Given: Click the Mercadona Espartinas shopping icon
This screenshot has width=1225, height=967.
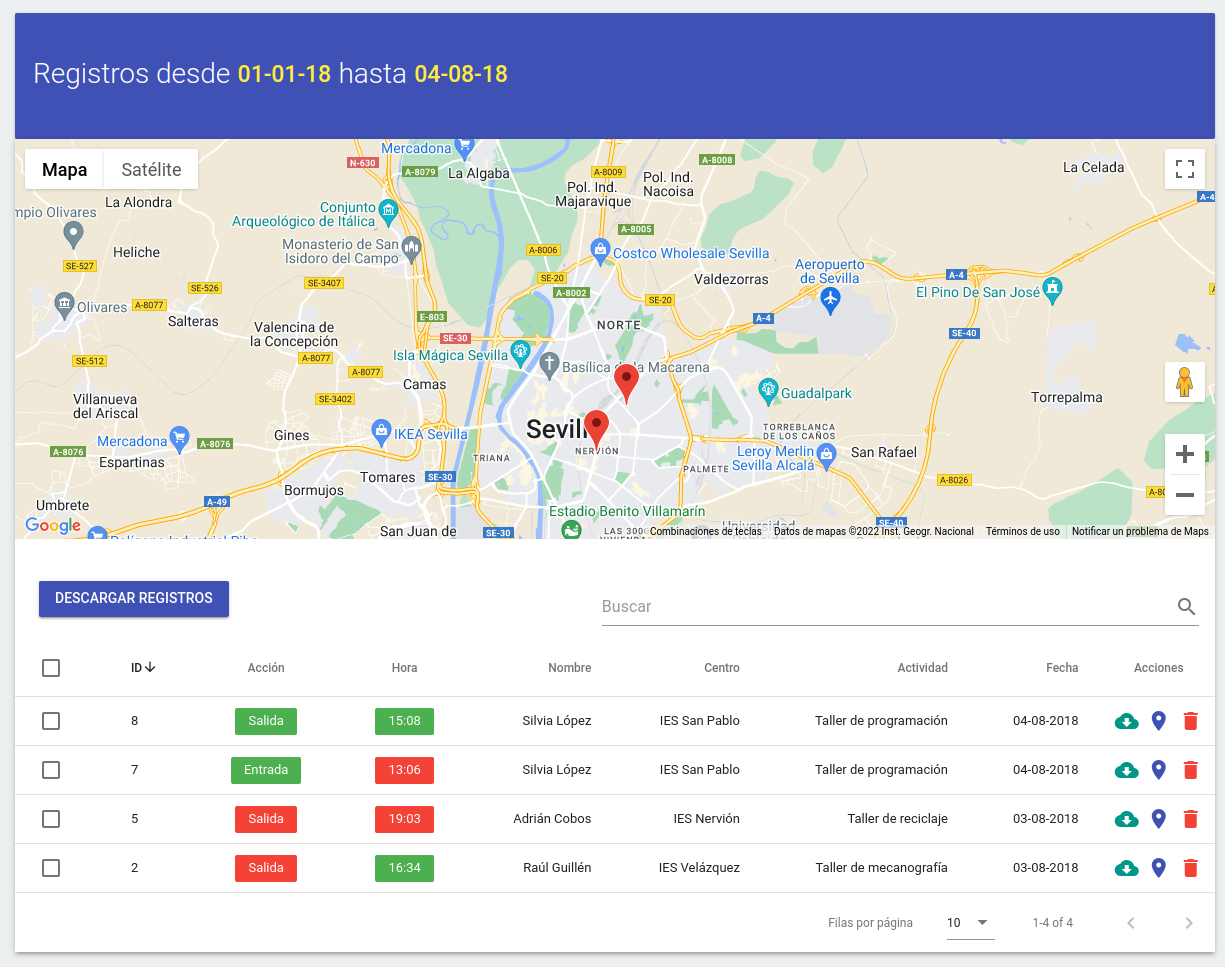Looking at the screenshot, I should pyautogui.click(x=180, y=438).
